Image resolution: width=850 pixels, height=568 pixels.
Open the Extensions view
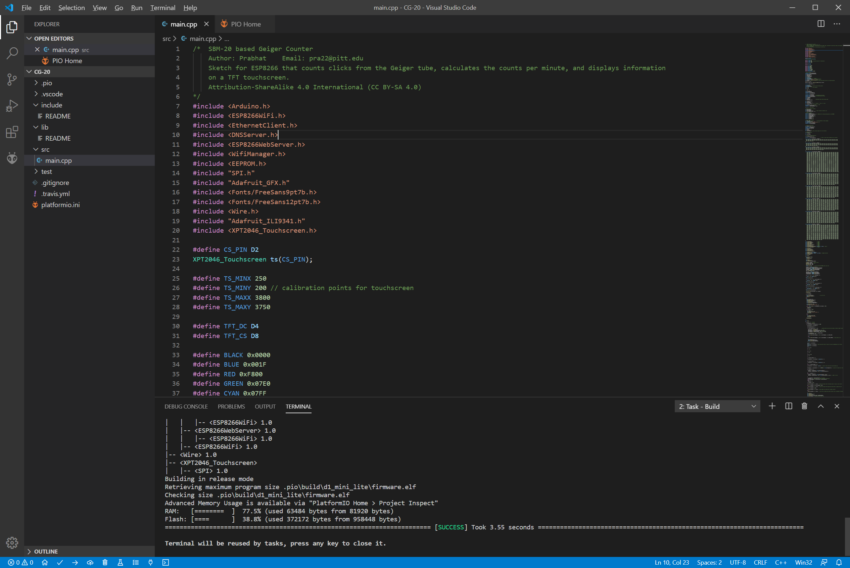[x=12, y=131]
